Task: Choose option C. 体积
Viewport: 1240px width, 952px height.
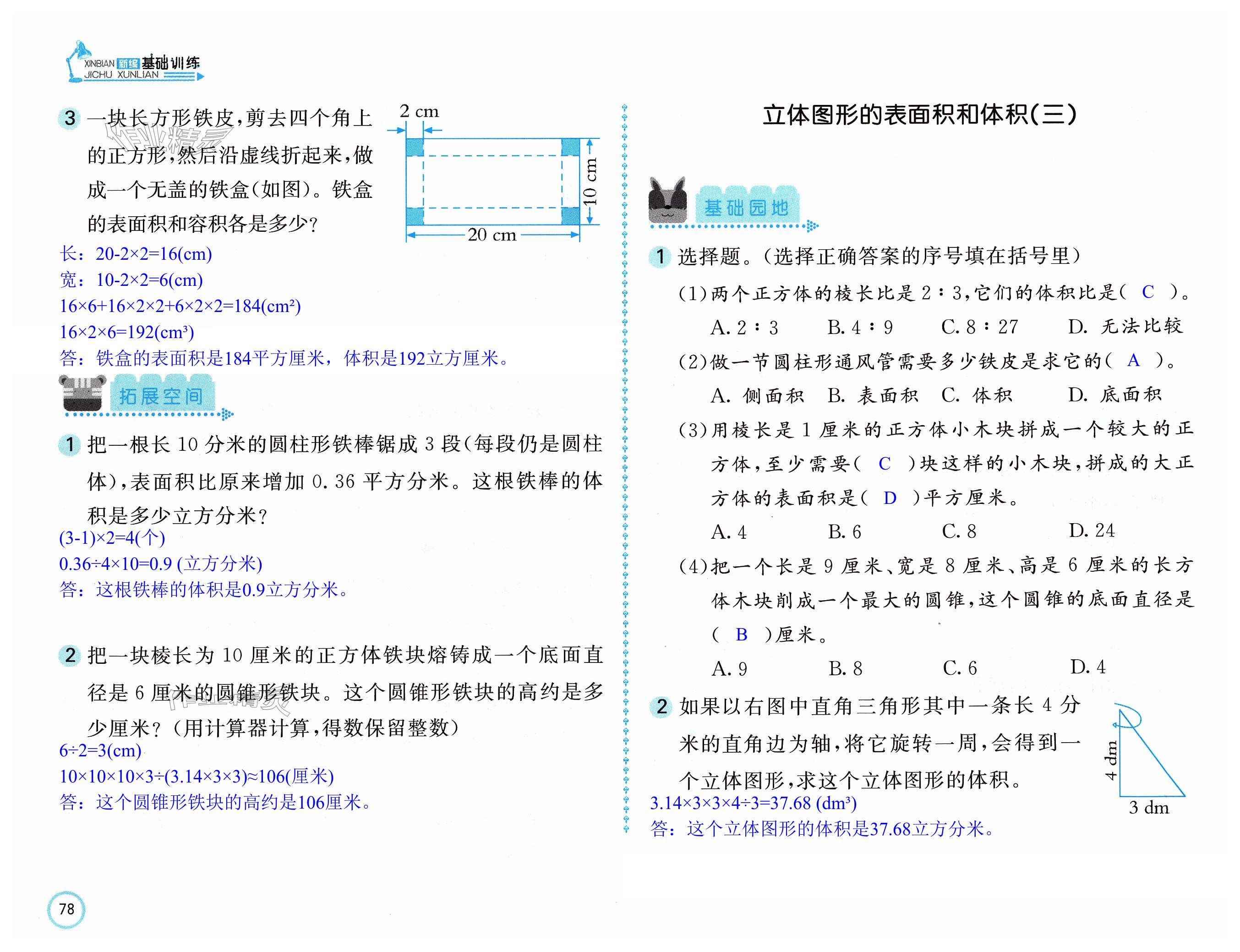Action: (x=977, y=395)
